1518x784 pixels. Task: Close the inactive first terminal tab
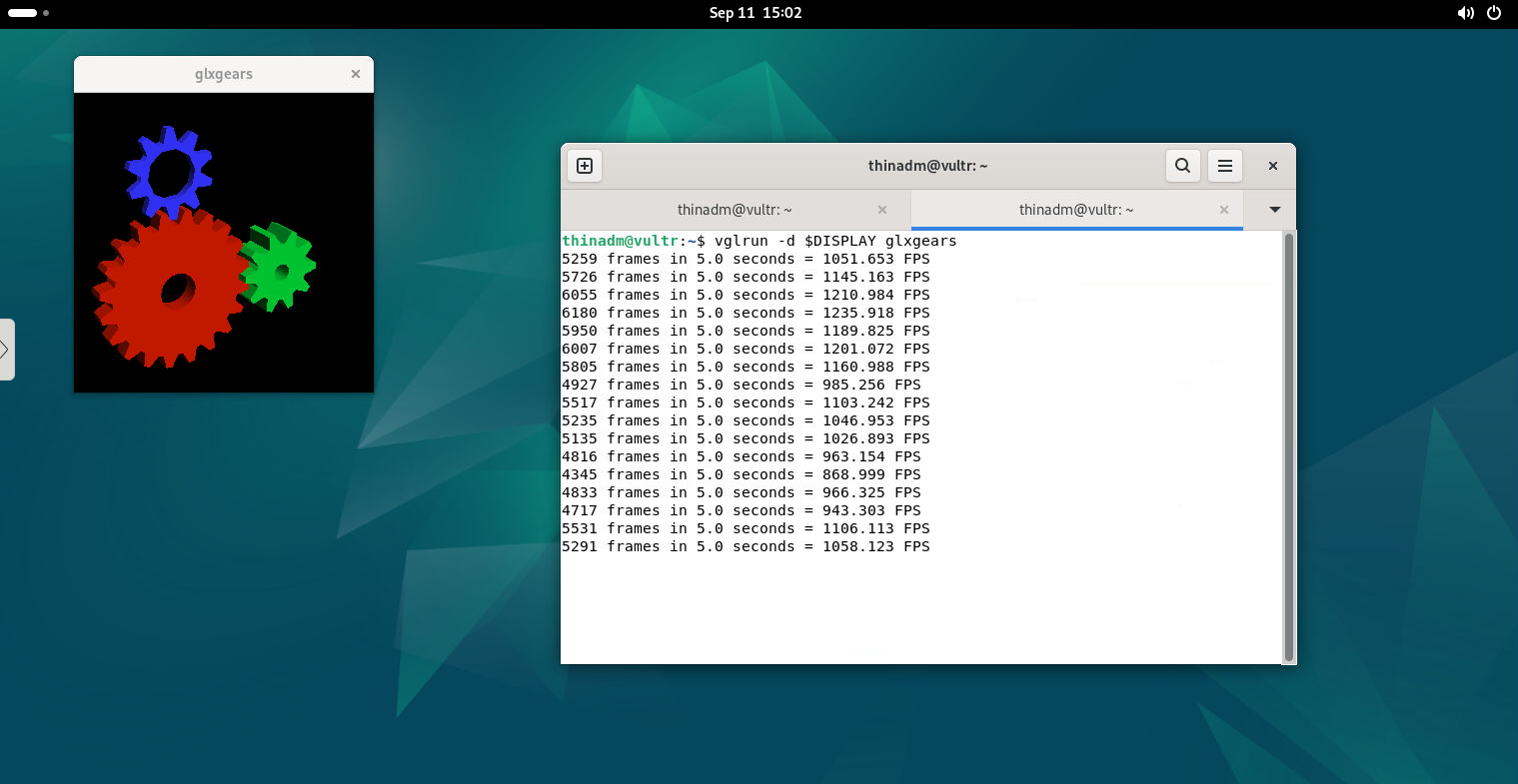(881, 210)
